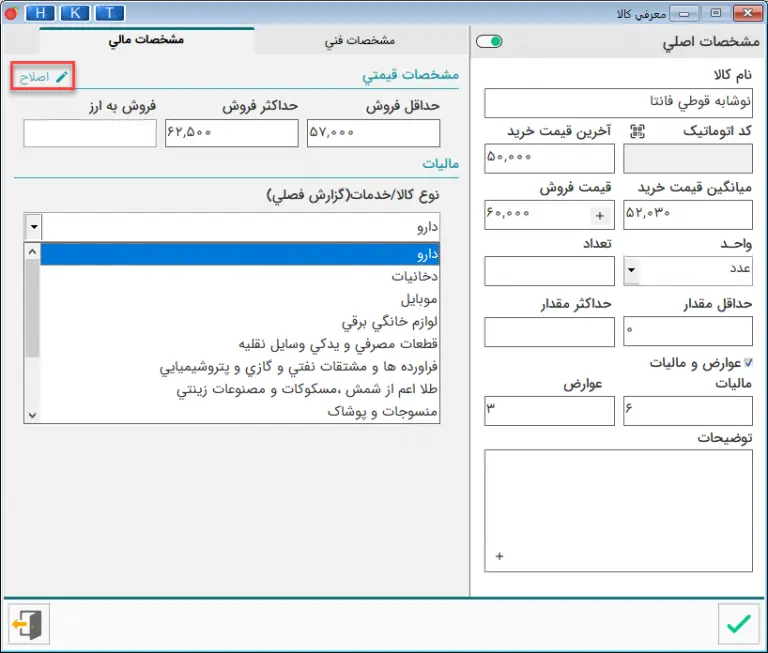768x653 pixels.
Task: Switch to the مشخصات فنی tab
Action: (360, 41)
